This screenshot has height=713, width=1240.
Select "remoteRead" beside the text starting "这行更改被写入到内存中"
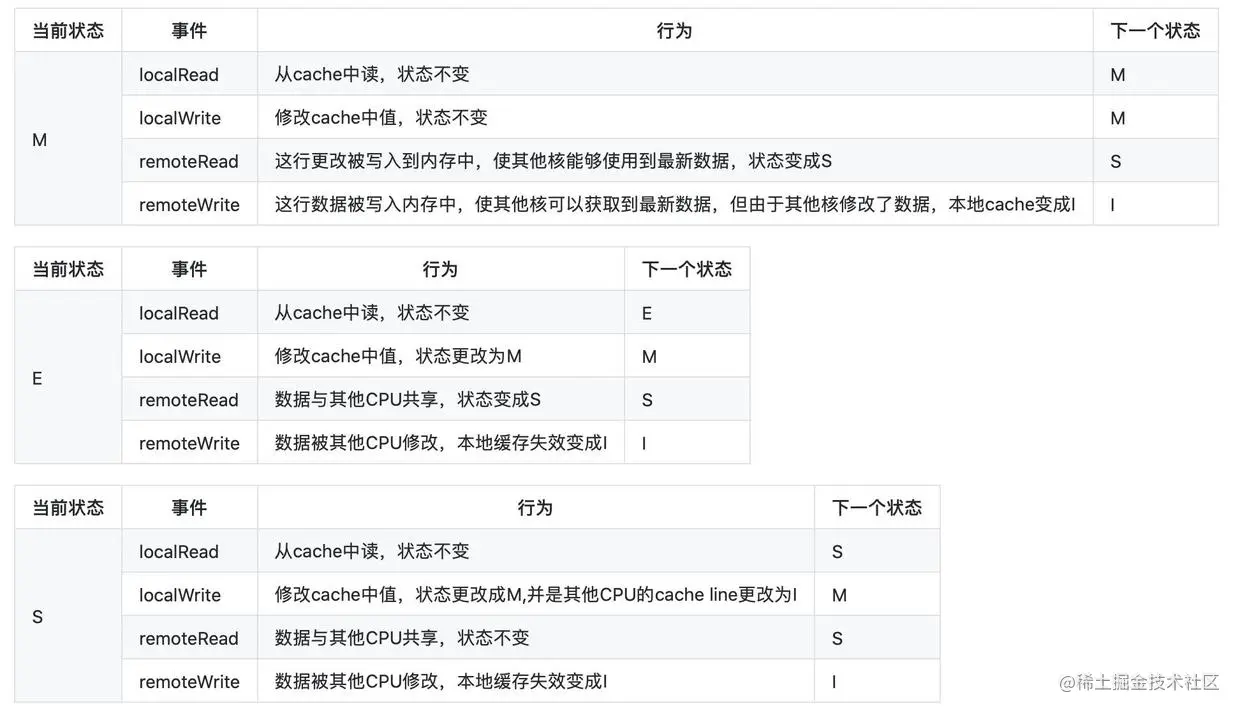pyautogui.click(x=189, y=161)
